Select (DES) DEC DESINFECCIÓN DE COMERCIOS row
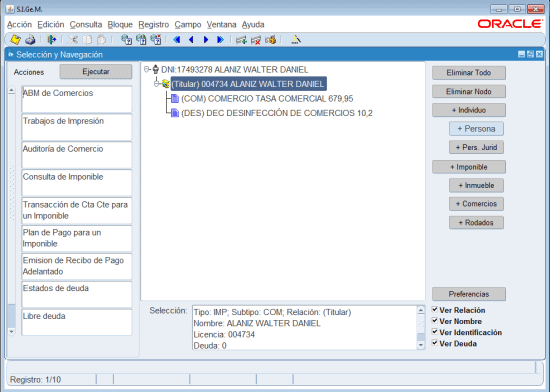The image size is (550, 392). point(277,113)
